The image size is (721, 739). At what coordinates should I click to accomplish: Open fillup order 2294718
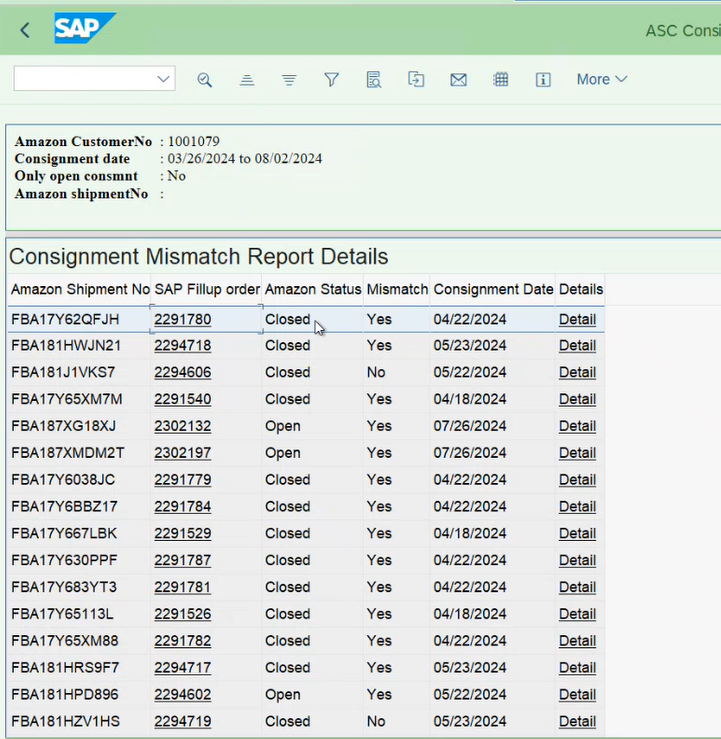point(182,345)
